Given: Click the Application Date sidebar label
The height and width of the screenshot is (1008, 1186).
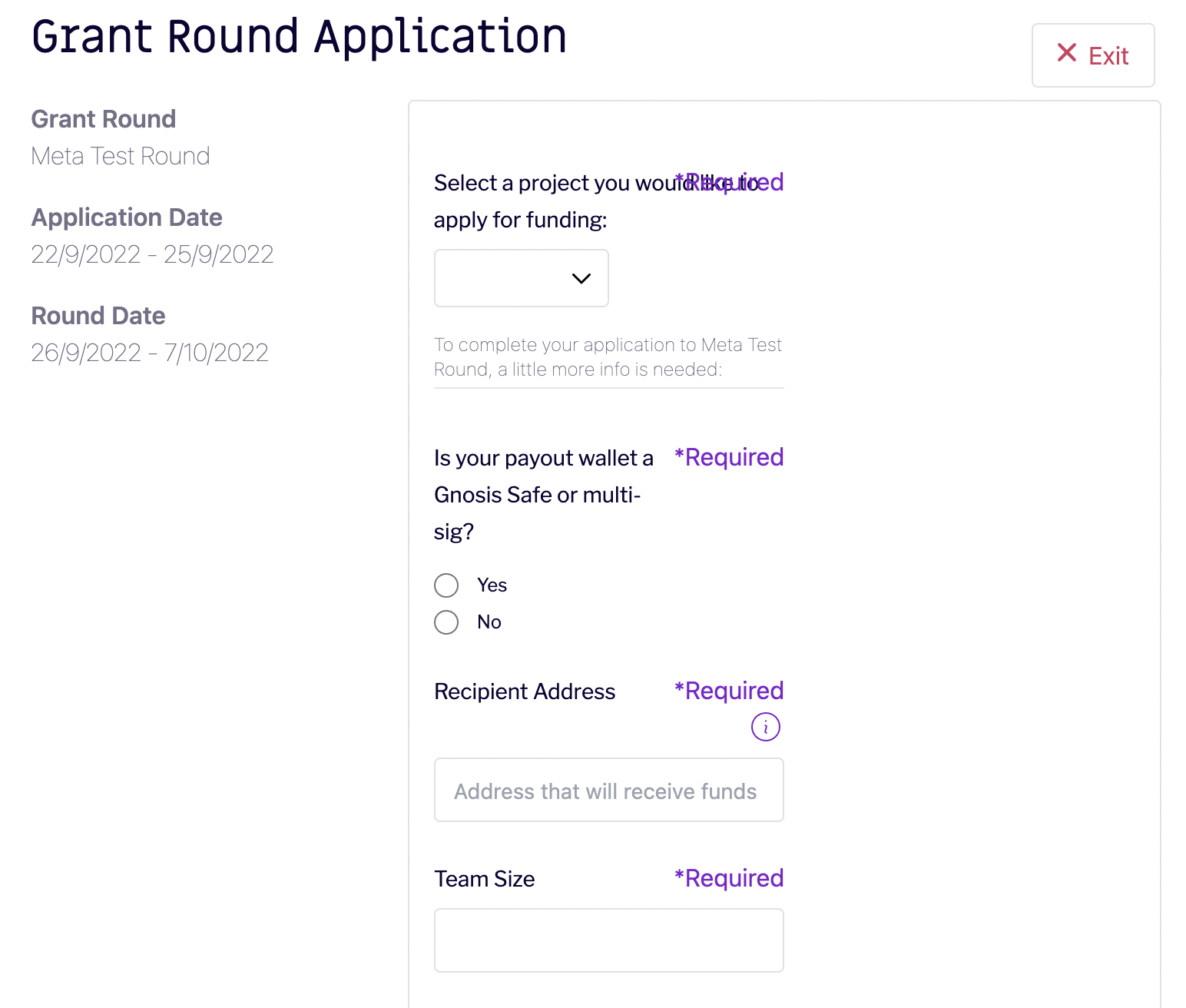Looking at the screenshot, I should point(127,217).
